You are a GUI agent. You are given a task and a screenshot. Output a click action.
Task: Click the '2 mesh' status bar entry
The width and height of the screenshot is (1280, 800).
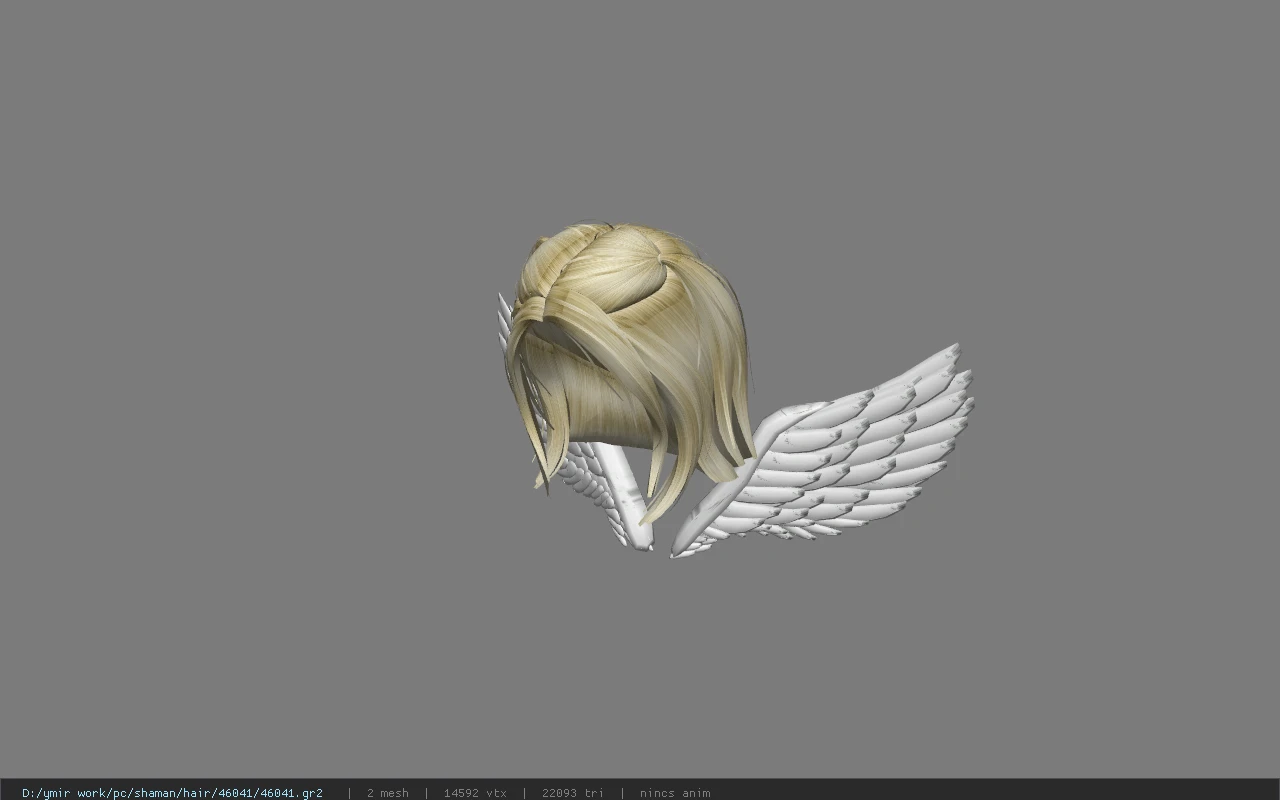point(387,793)
